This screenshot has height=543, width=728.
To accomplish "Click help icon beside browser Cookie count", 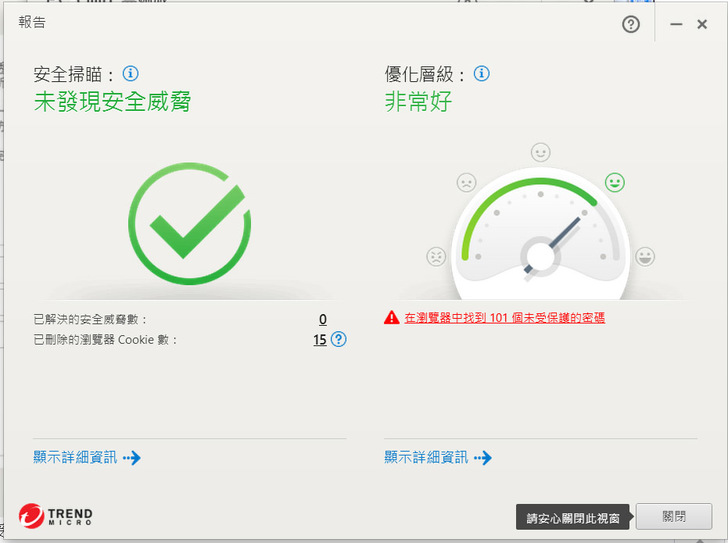I will coord(338,340).
